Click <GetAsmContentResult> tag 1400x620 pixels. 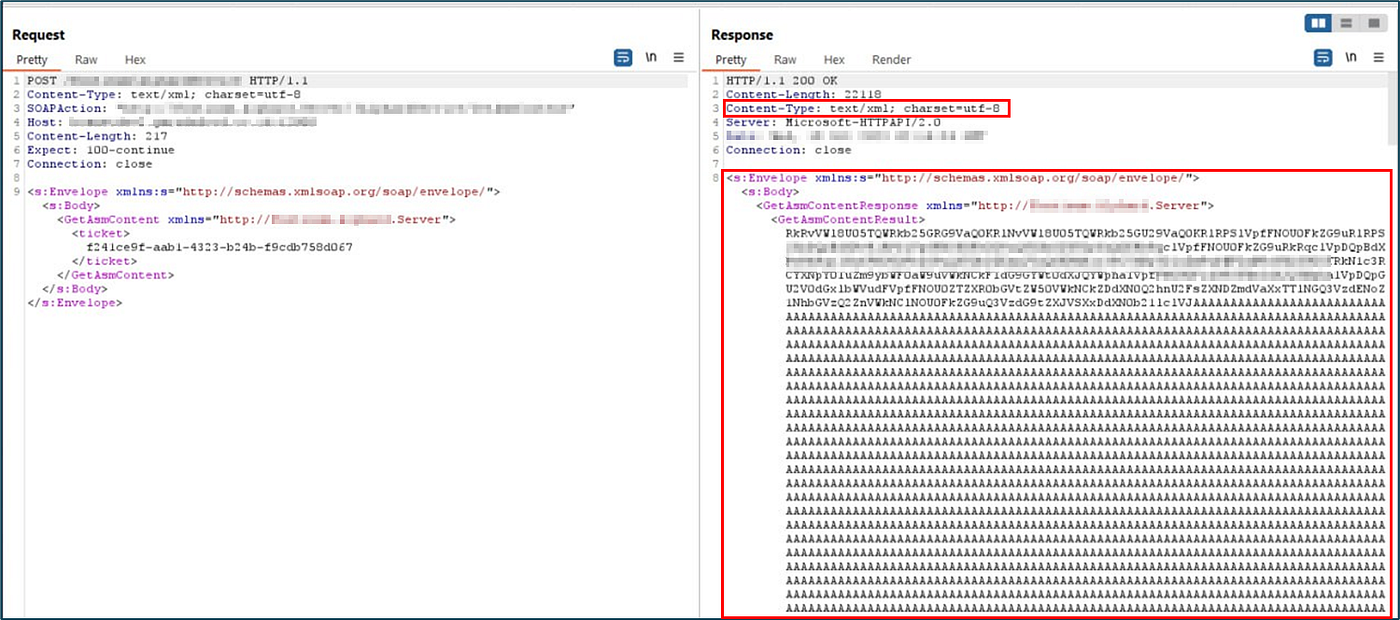[848, 219]
